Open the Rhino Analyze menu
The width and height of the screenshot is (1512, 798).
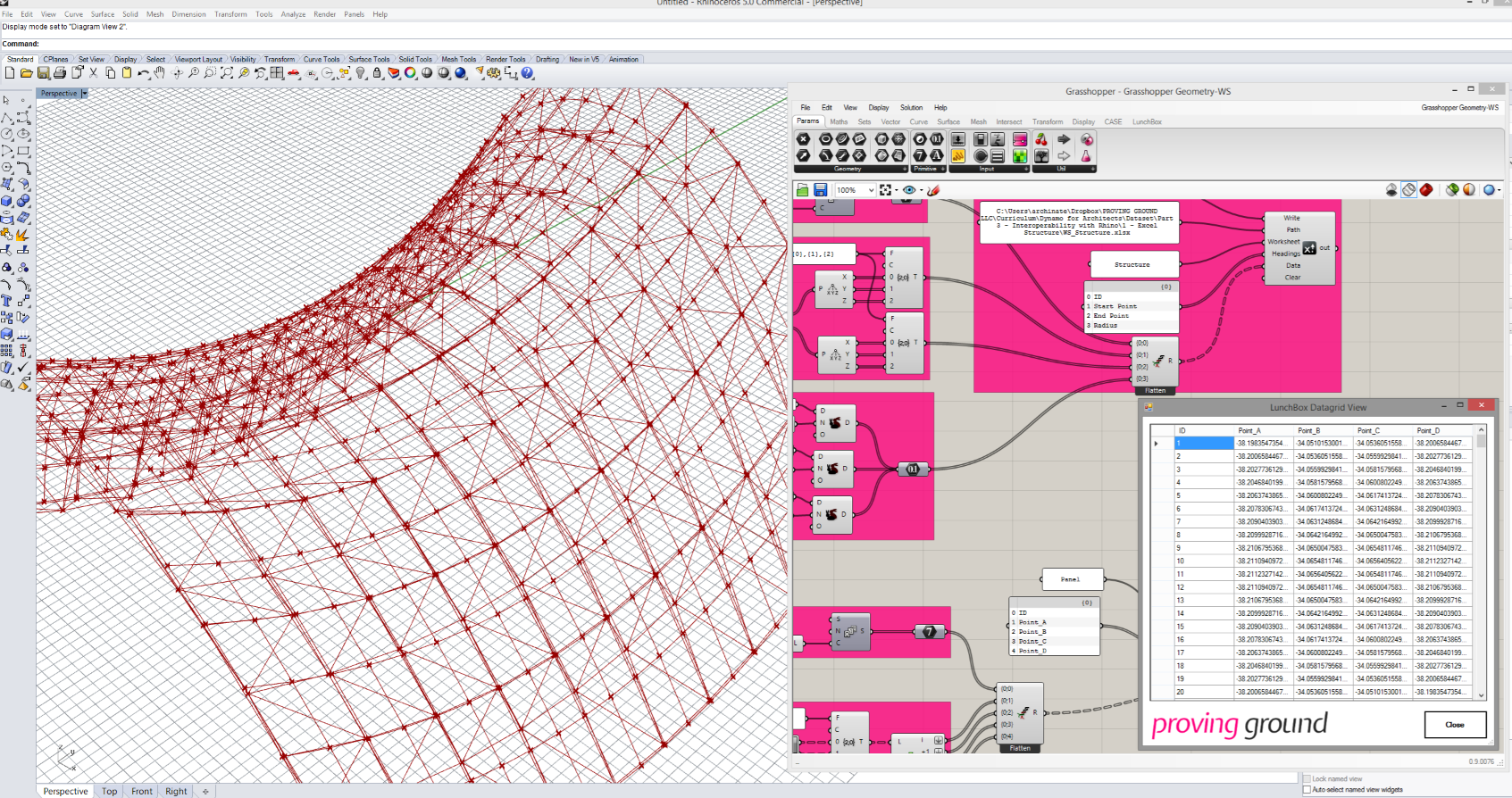tap(293, 14)
